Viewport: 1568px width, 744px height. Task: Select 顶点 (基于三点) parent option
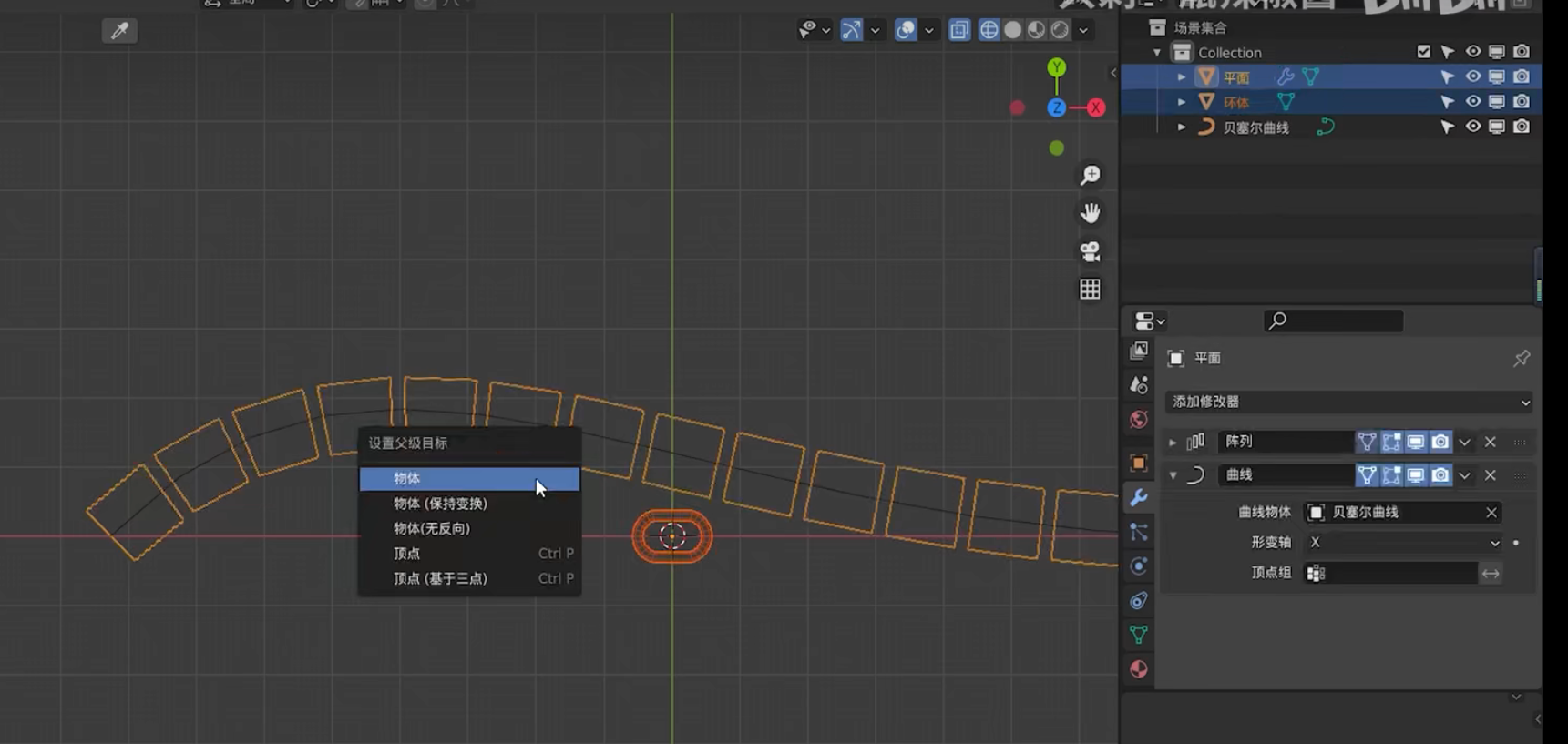coord(440,578)
